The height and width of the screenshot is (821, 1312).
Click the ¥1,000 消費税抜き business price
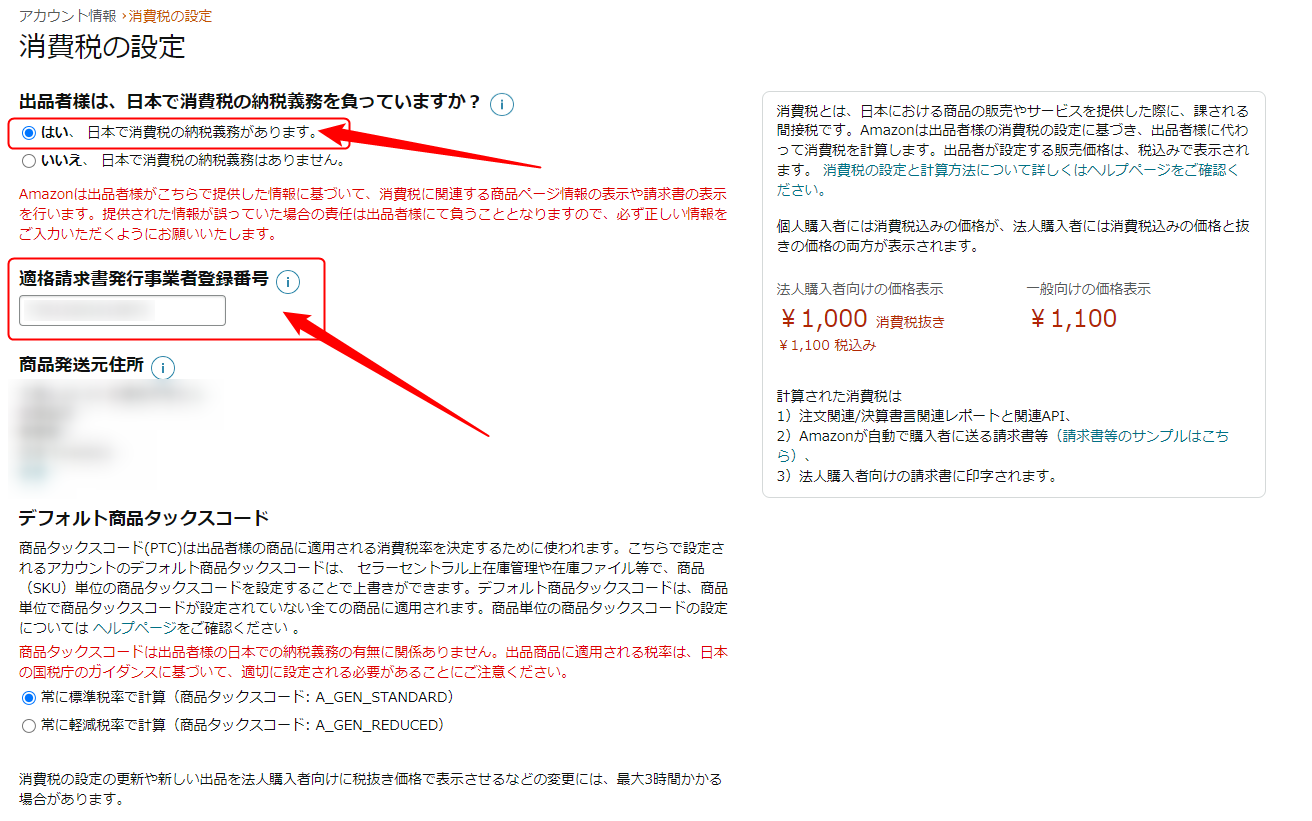[x=861, y=320]
